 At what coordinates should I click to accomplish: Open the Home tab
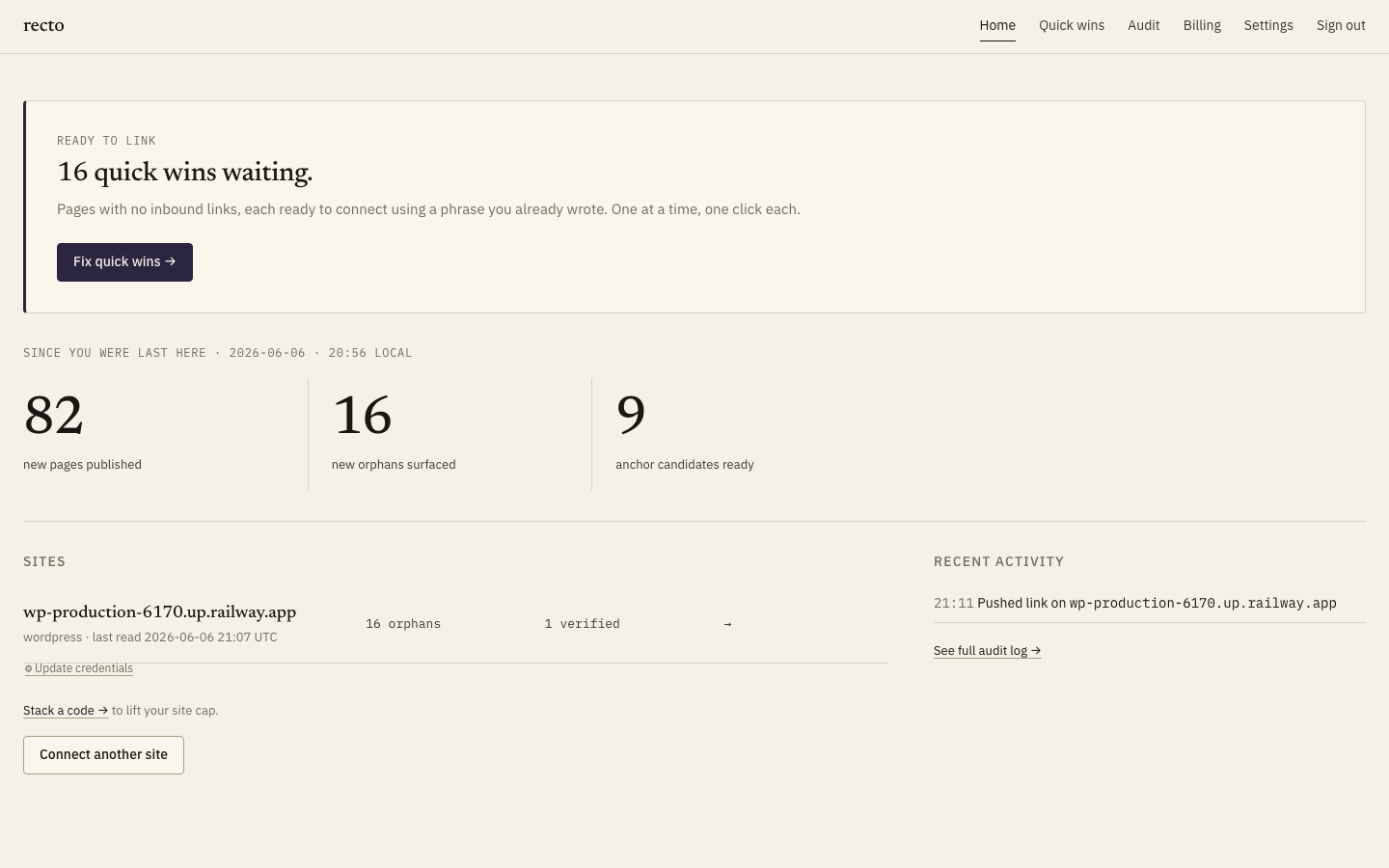coord(997,25)
